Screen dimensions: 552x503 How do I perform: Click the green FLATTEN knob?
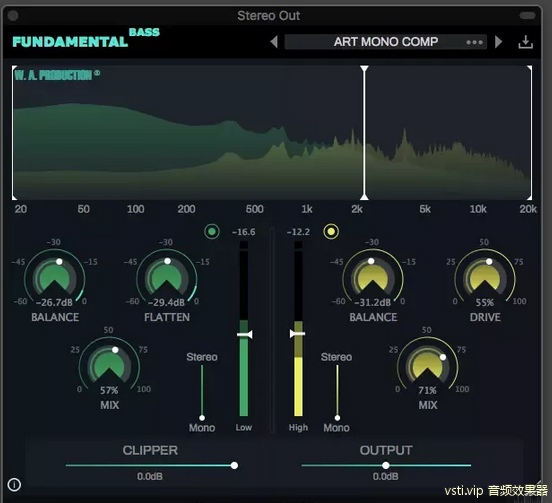[x=167, y=278]
